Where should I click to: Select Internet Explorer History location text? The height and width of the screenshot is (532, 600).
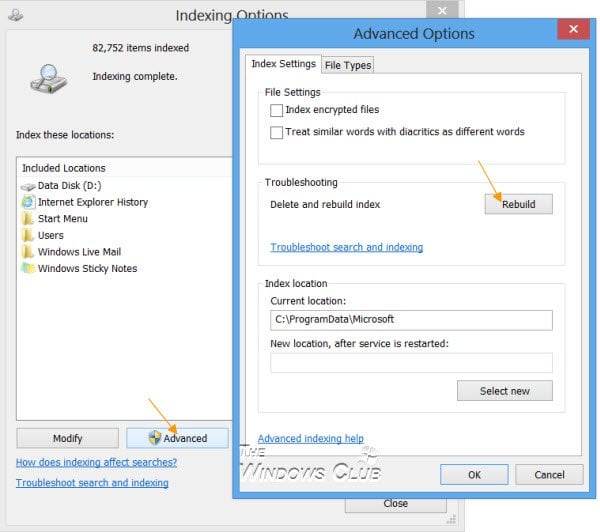(93, 202)
